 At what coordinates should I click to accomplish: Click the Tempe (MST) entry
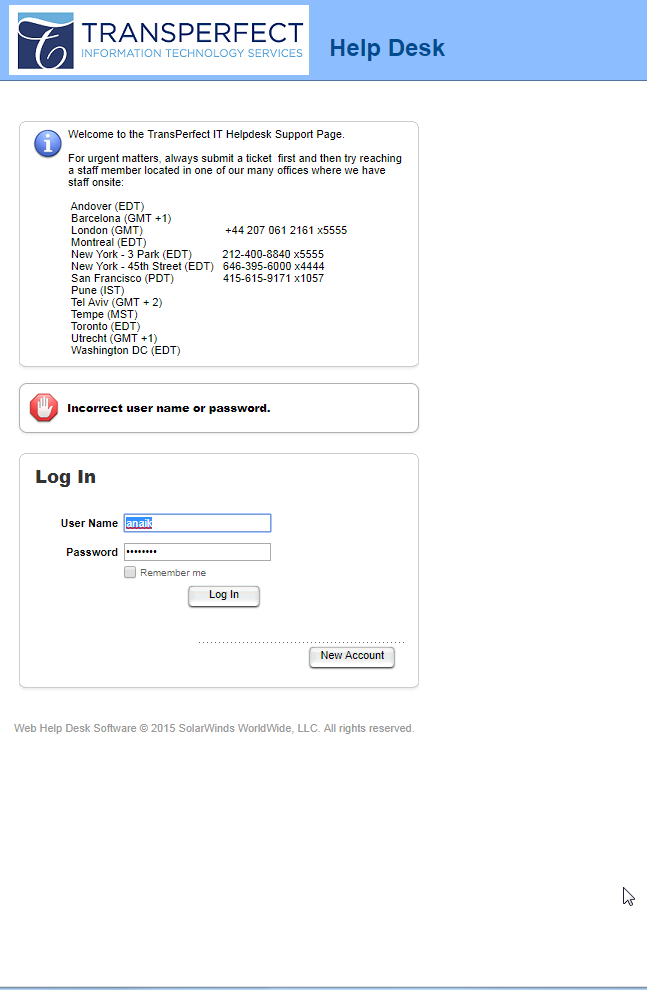[x=104, y=314]
